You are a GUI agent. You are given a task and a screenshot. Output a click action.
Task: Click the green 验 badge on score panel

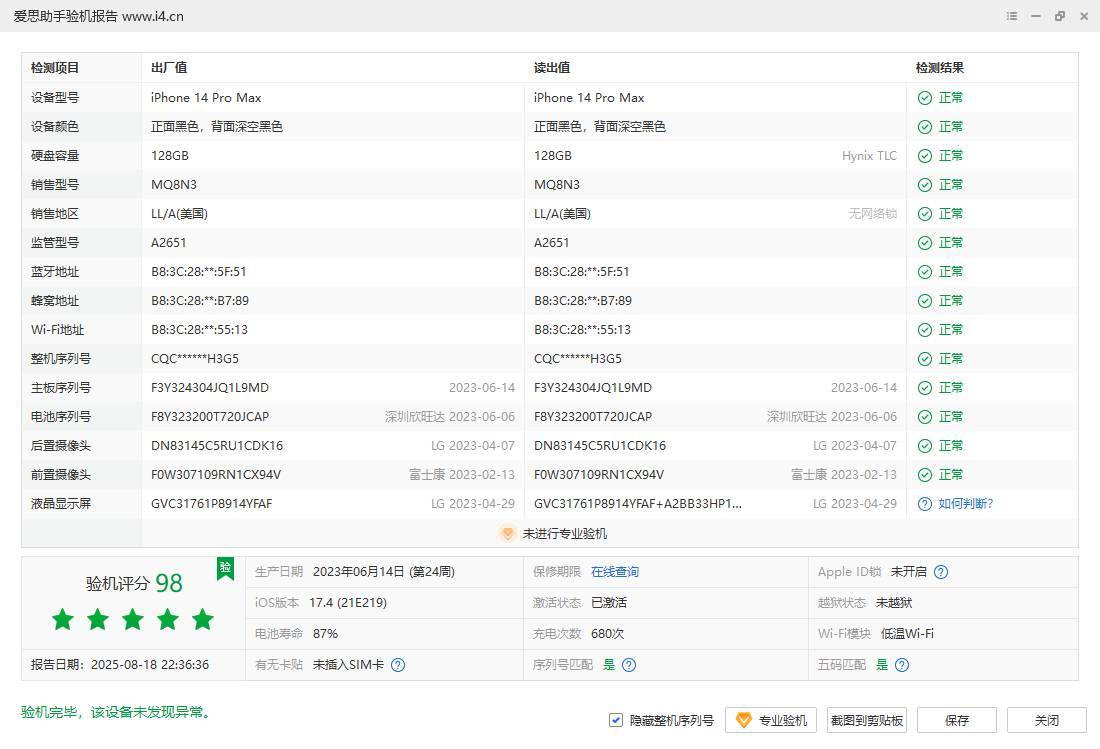pos(226,568)
